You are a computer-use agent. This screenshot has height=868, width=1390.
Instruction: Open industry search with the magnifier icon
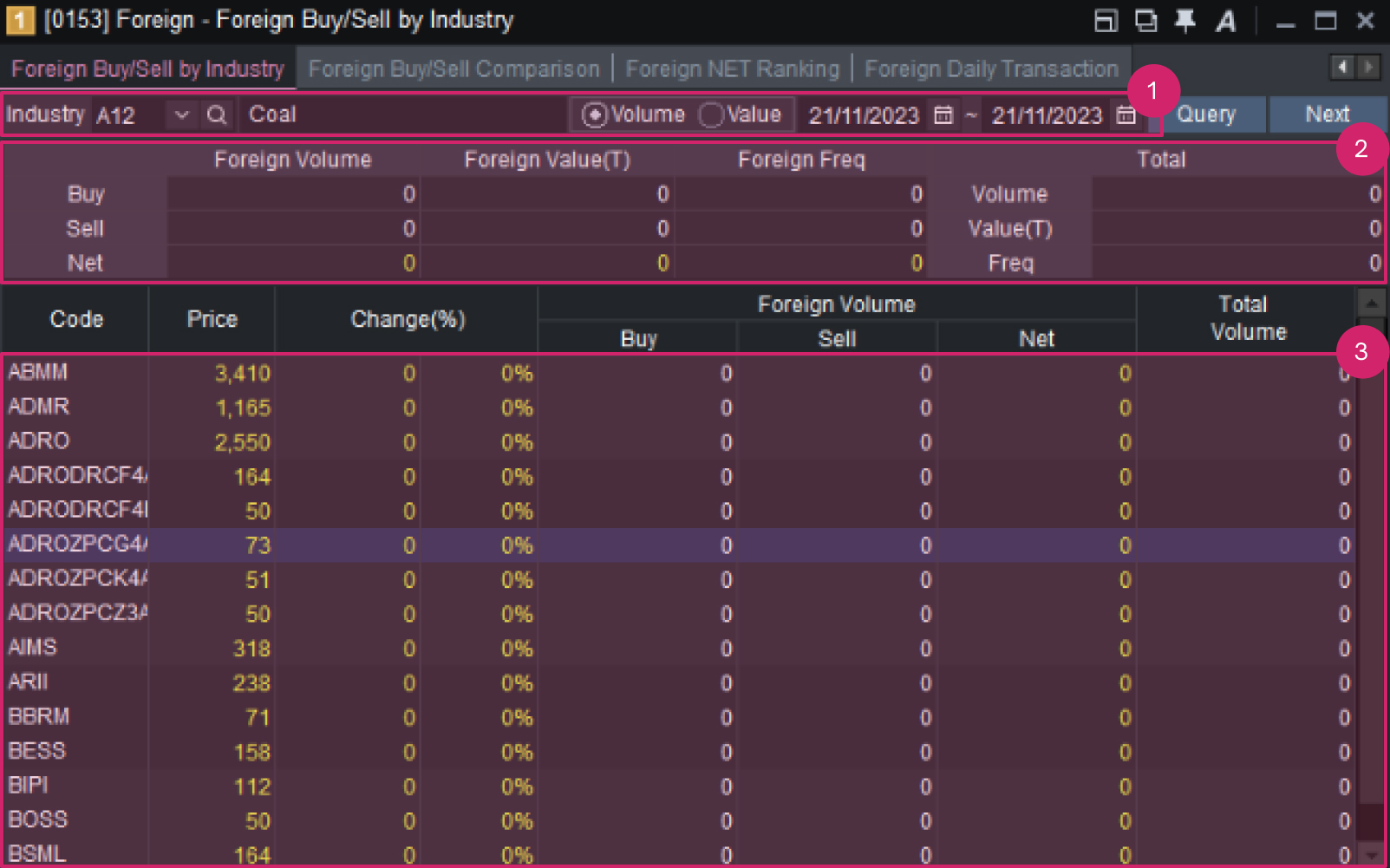click(218, 114)
